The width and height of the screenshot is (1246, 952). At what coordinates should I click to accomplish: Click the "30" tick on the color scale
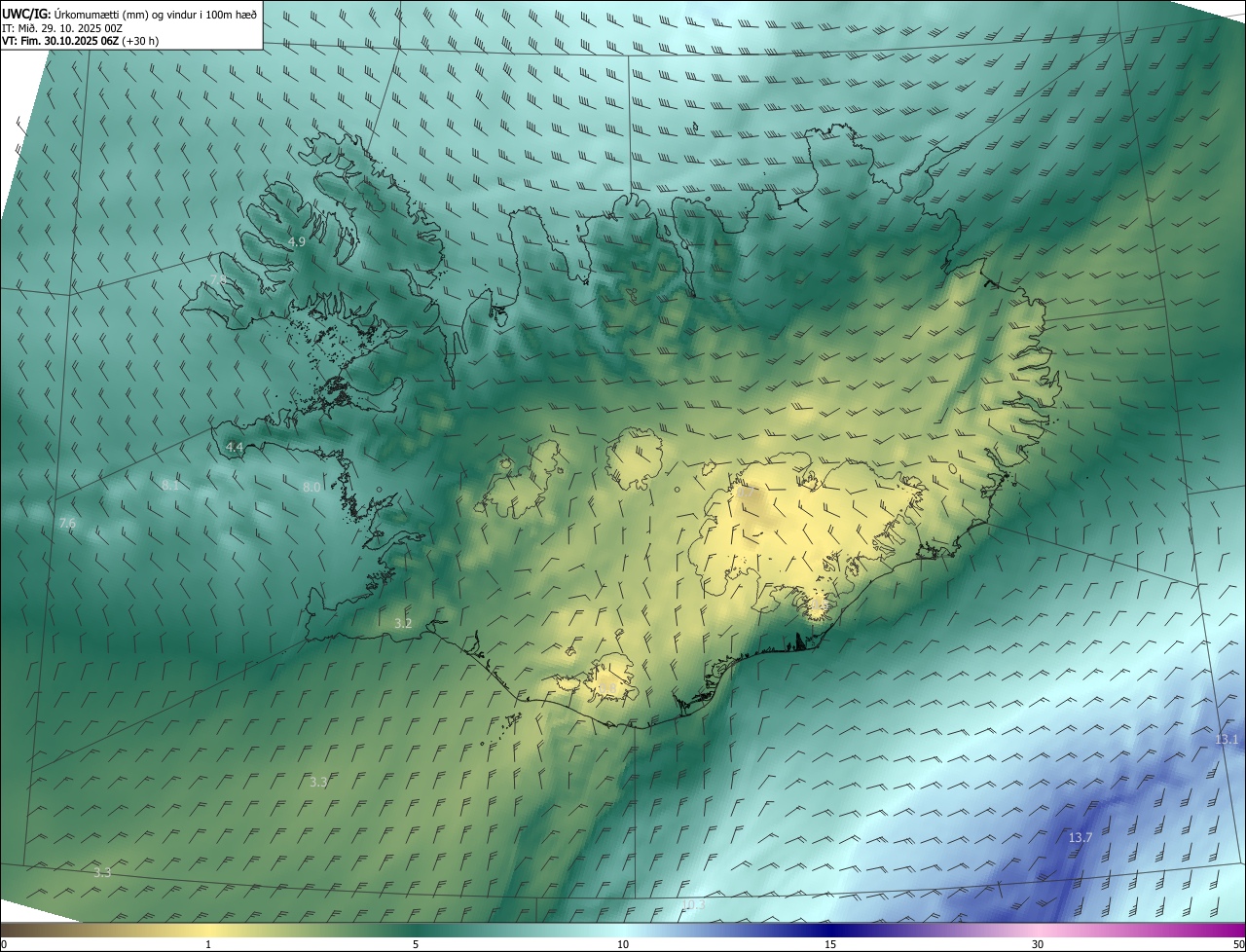tap(1038, 944)
